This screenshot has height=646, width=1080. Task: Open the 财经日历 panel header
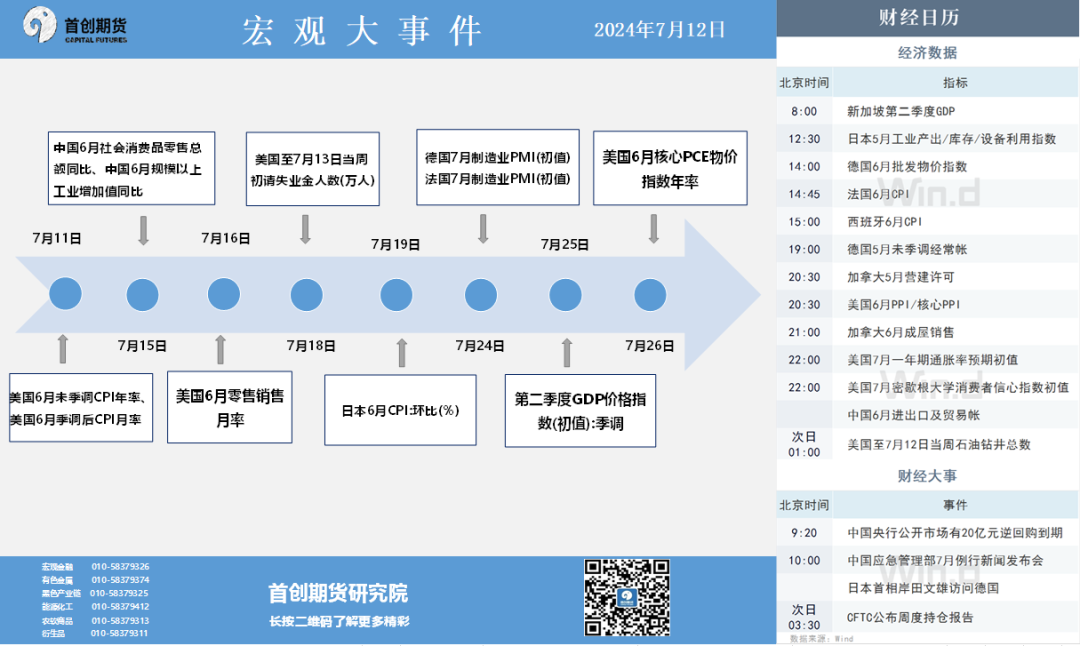point(927,18)
